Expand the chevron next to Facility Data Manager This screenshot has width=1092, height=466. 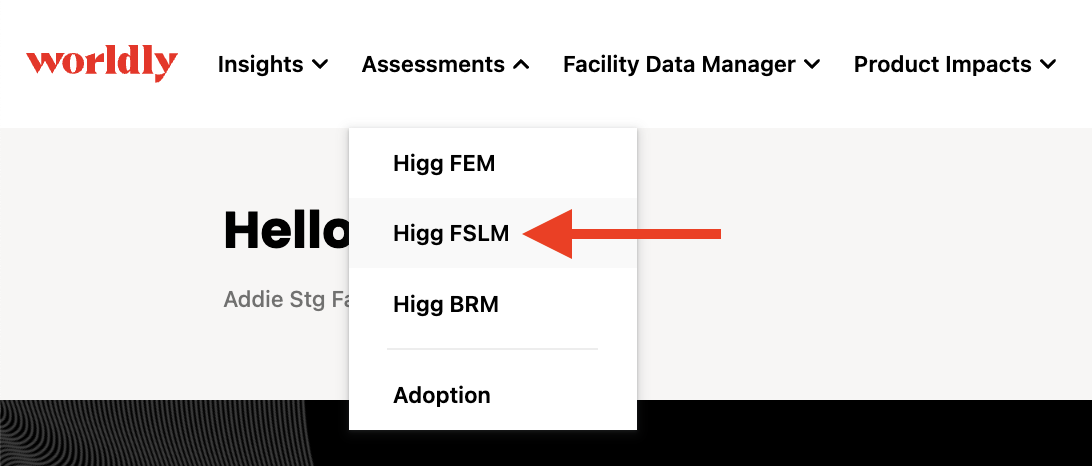click(812, 65)
